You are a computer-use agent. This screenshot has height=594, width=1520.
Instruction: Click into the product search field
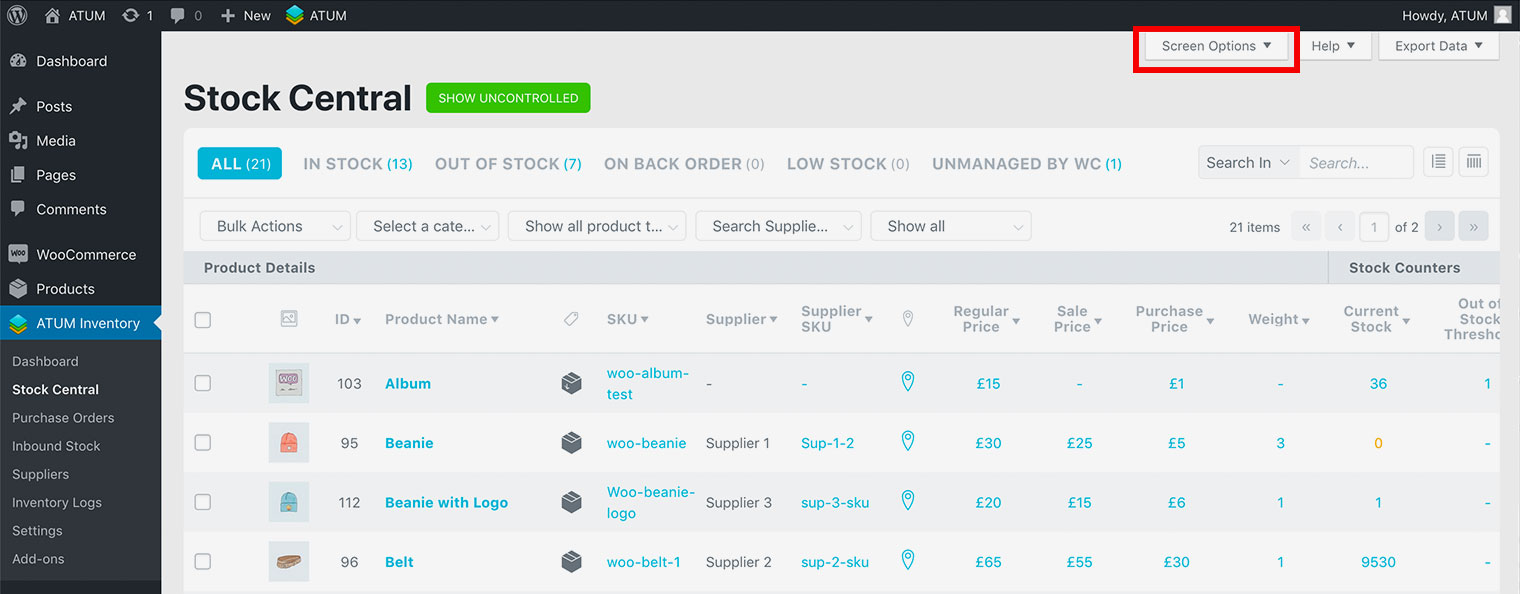coord(1356,163)
